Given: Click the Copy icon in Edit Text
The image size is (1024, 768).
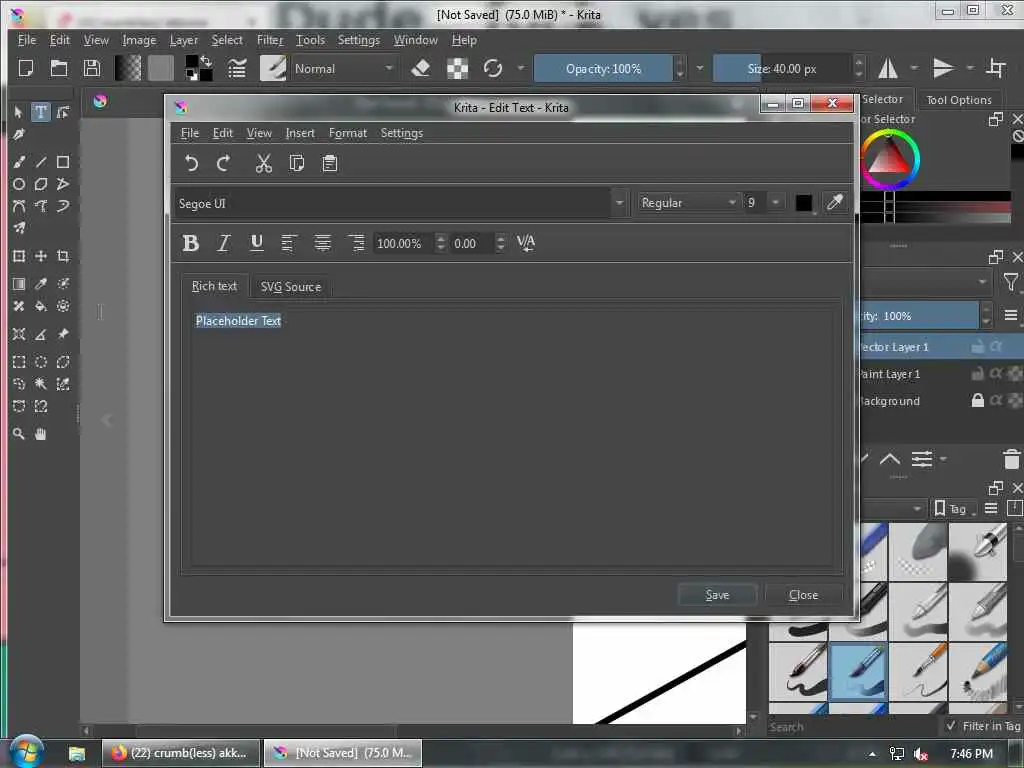Looking at the screenshot, I should point(296,163).
